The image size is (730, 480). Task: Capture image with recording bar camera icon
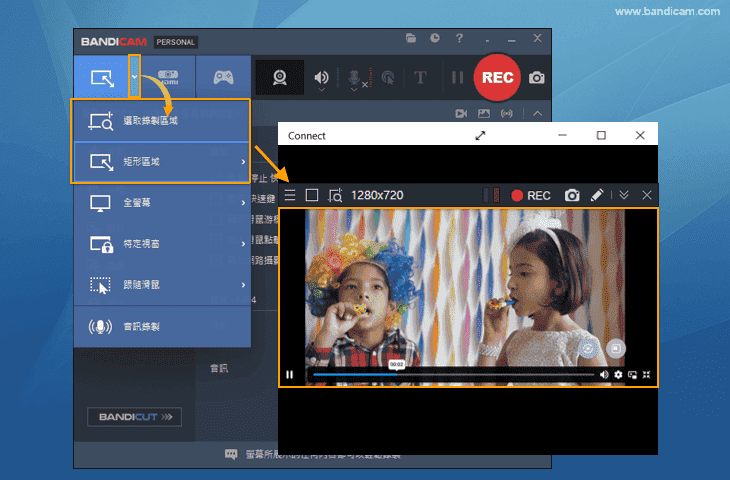572,196
